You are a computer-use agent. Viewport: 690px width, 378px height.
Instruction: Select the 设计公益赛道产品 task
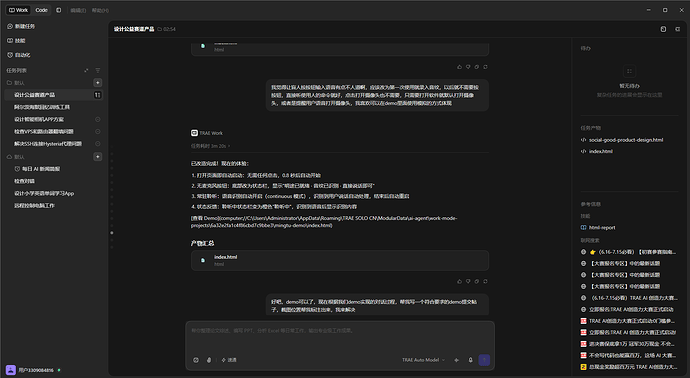point(54,95)
